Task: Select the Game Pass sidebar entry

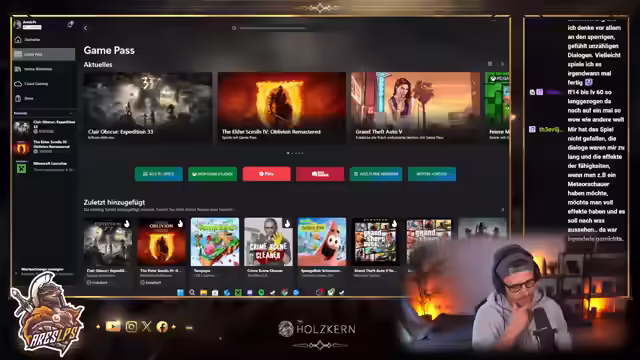Action: coord(44,54)
